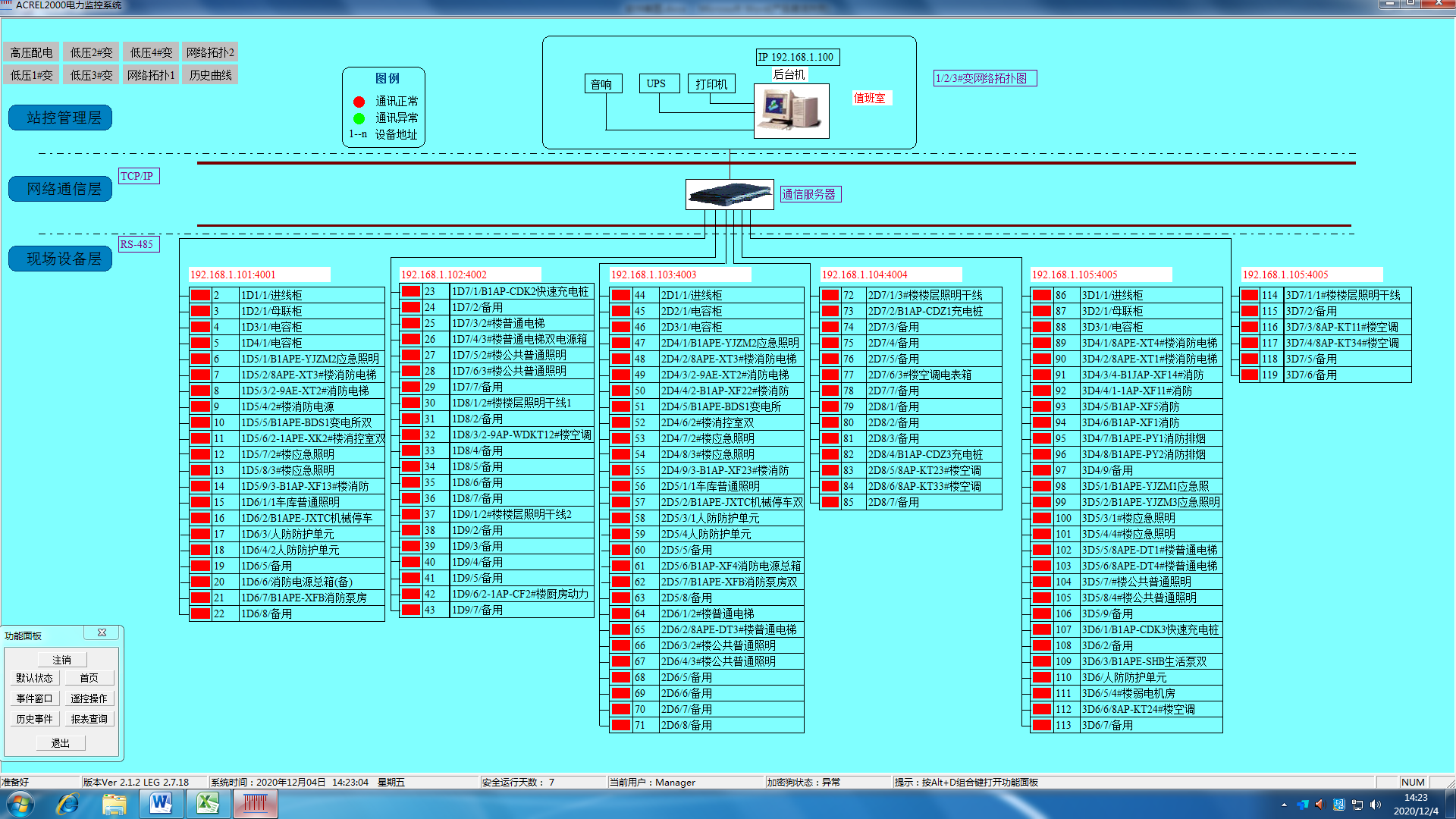Click the communication server device icon
1456x819 pixels.
tap(729, 195)
